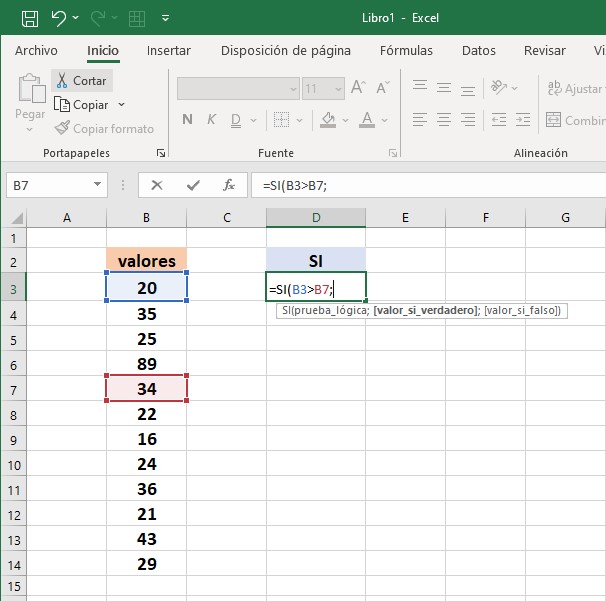Click cell with value 89
Screen dimensions: 606x601
point(146,364)
